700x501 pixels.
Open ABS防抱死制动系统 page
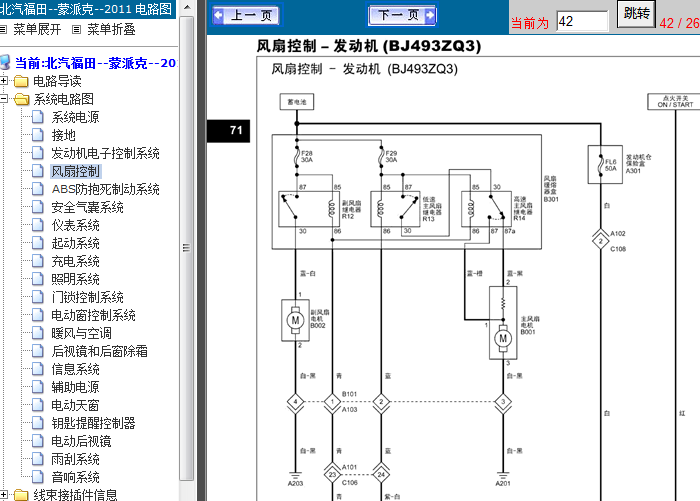coord(105,189)
